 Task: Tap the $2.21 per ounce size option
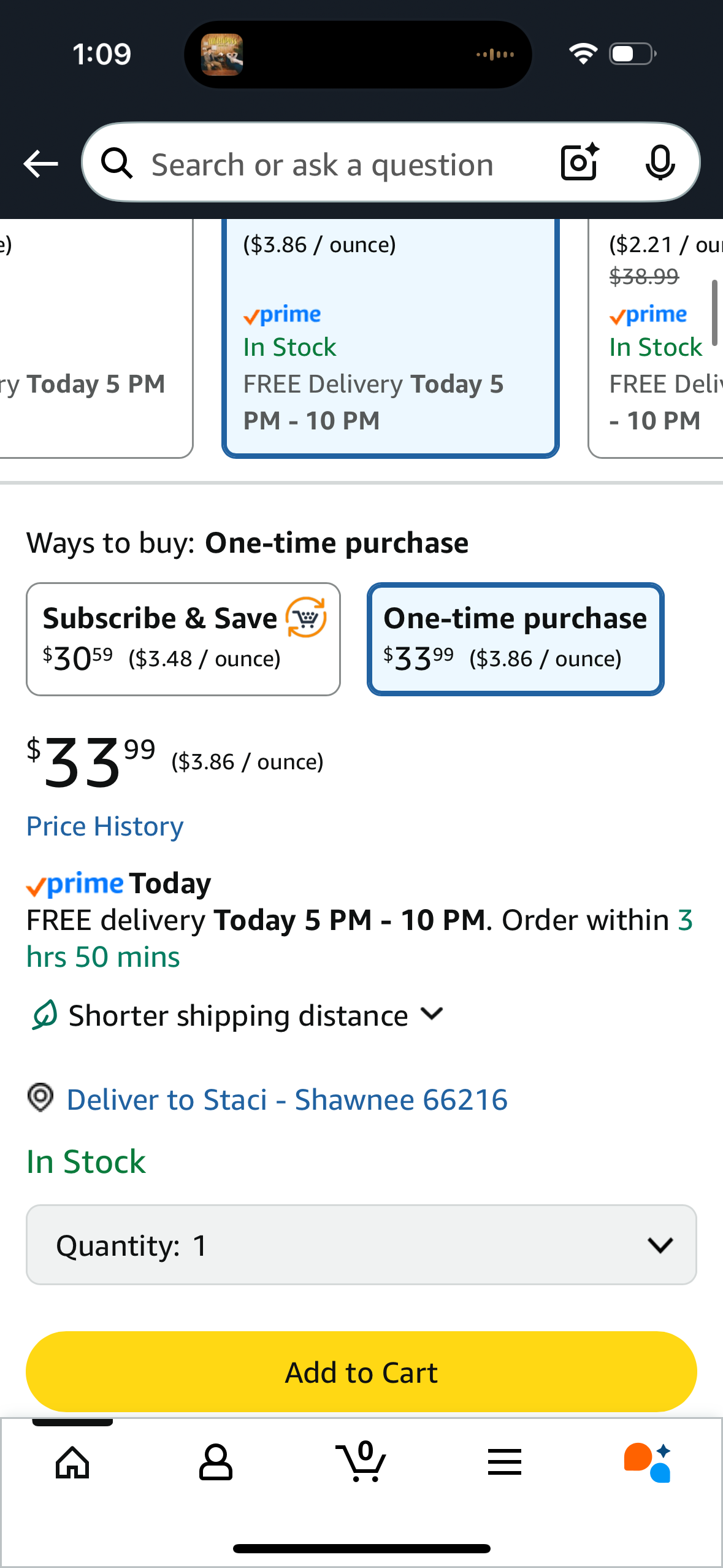[x=656, y=337]
